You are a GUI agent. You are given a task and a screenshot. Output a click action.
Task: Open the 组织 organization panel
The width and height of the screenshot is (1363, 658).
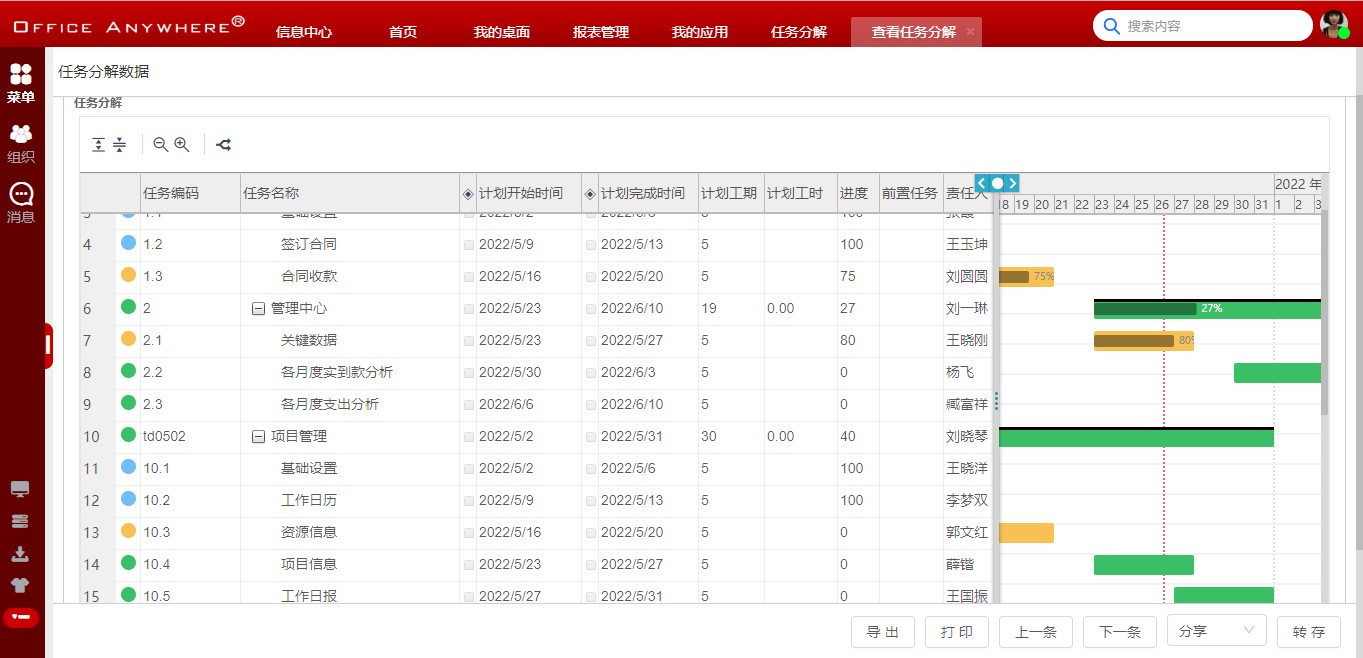21,143
